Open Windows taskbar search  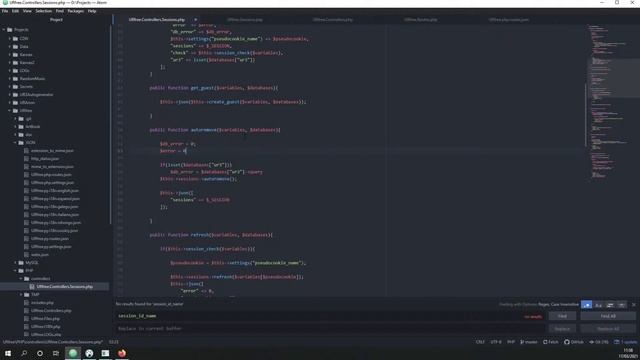(24, 353)
